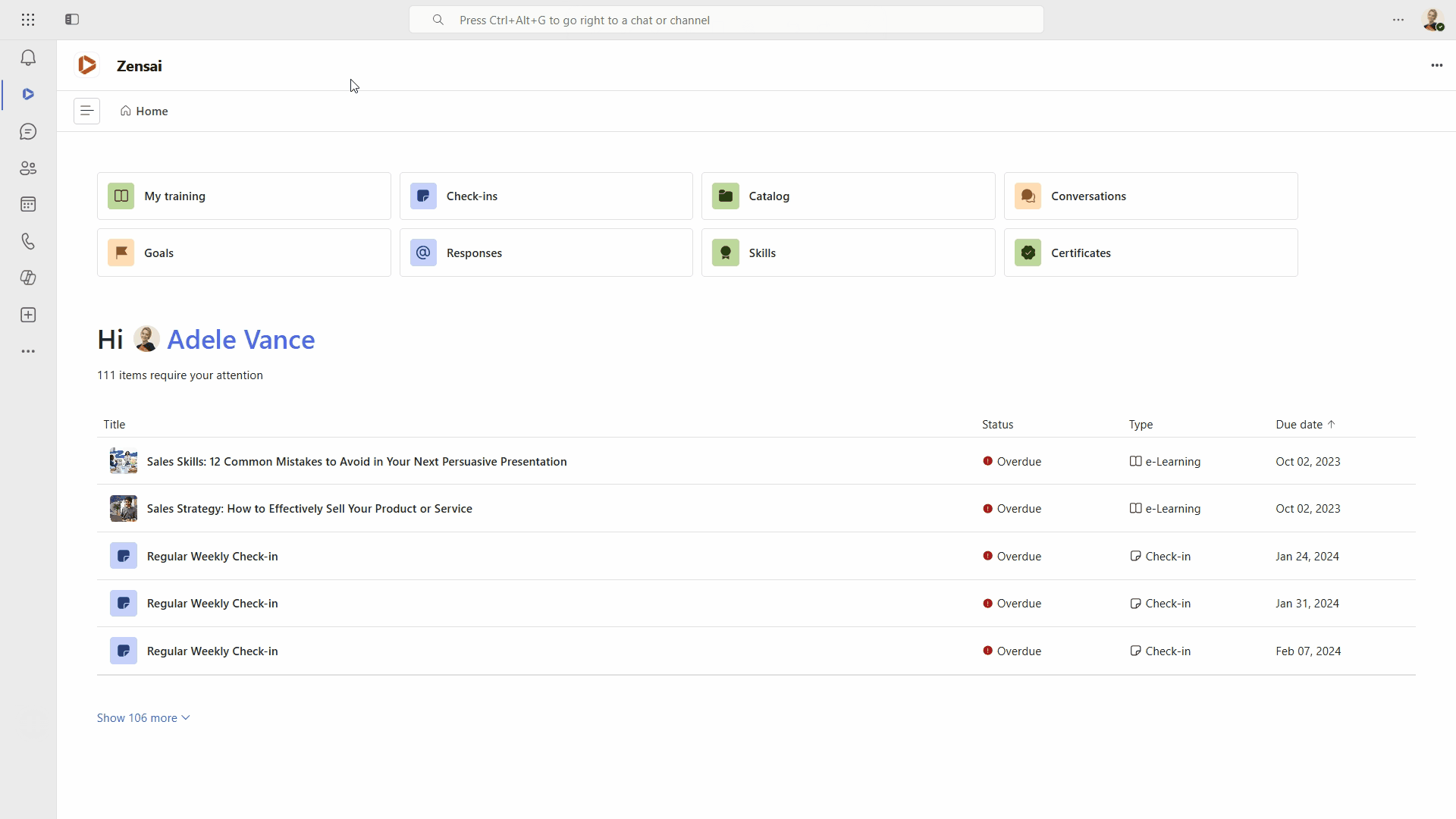
Task: Open the Copilot icon in the left rail
Action: click(28, 278)
